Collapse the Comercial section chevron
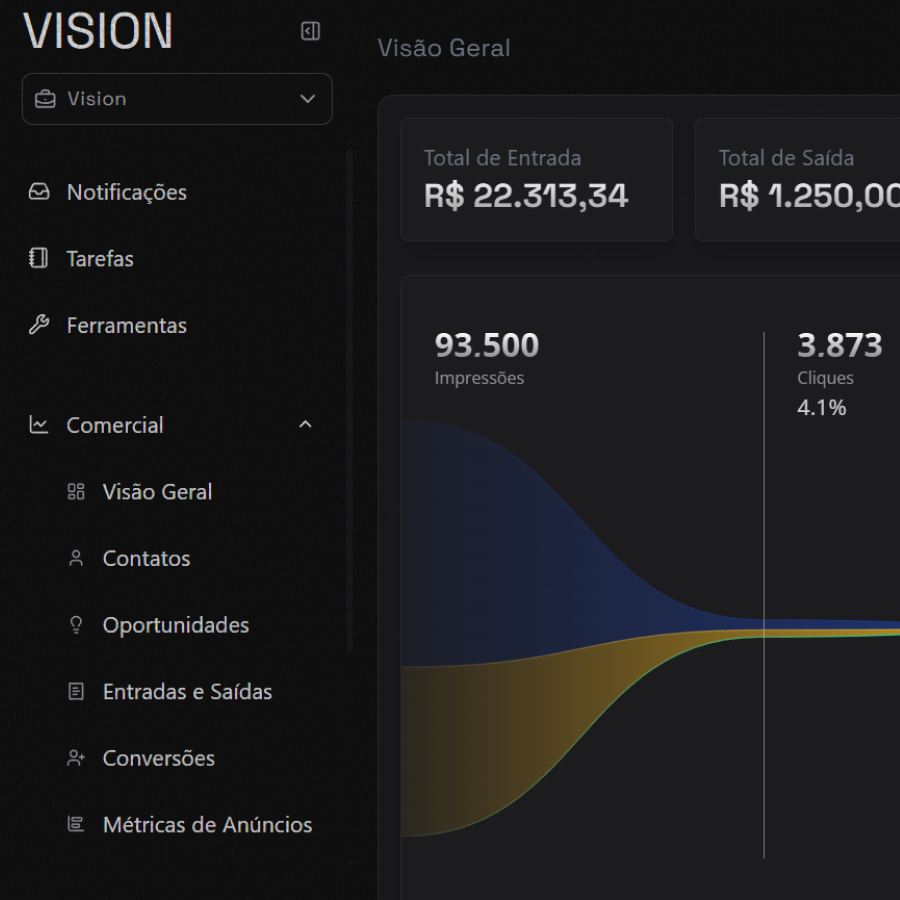900x900 pixels. coord(306,425)
